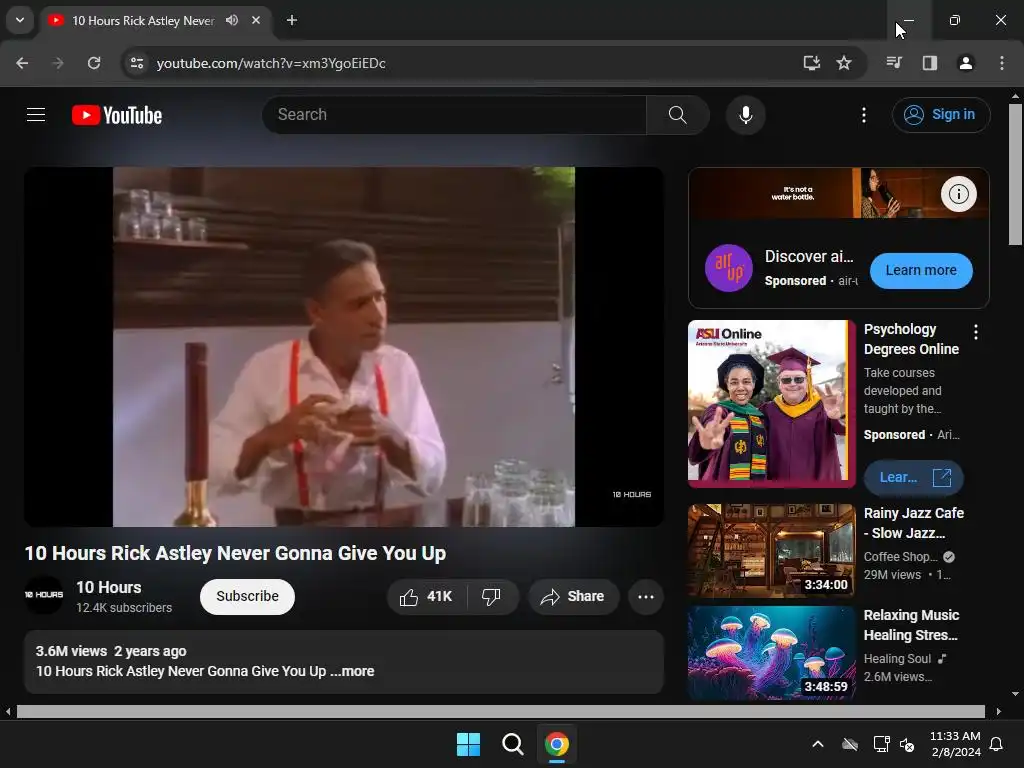The height and width of the screenshot is (768, 1024).
Task: Open notifications bell in taskbar
Action: pyautogui.click(x=997, y=744)
